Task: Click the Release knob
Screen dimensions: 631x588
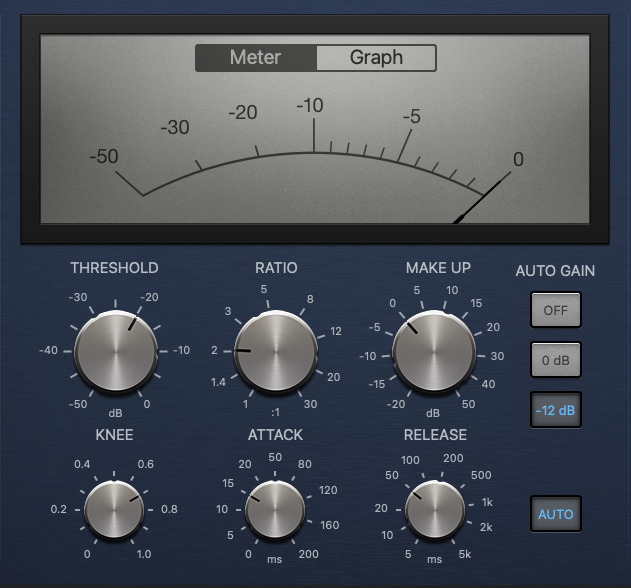Action: point(435,512)
